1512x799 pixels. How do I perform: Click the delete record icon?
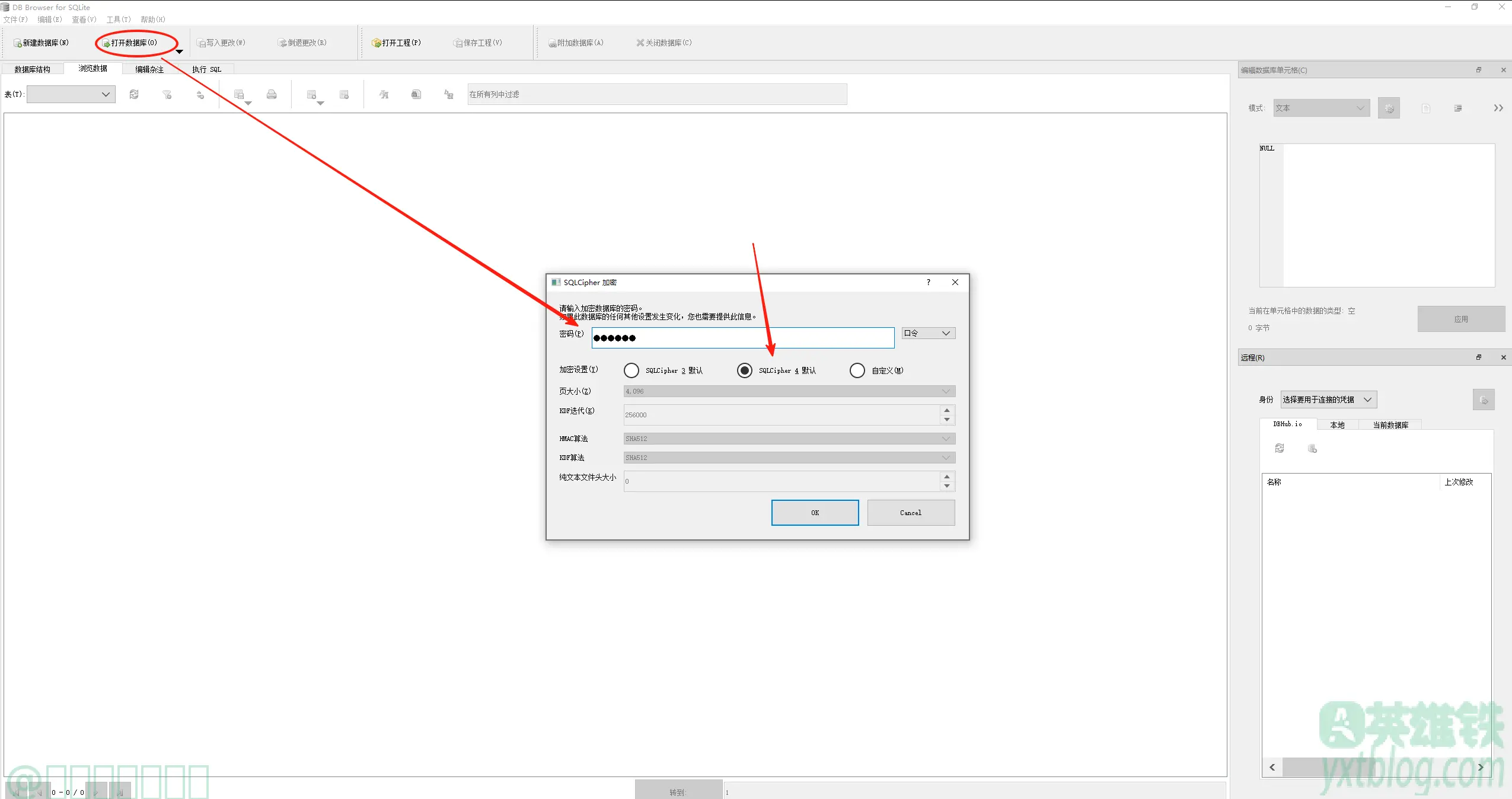click(x=344, y=94)
